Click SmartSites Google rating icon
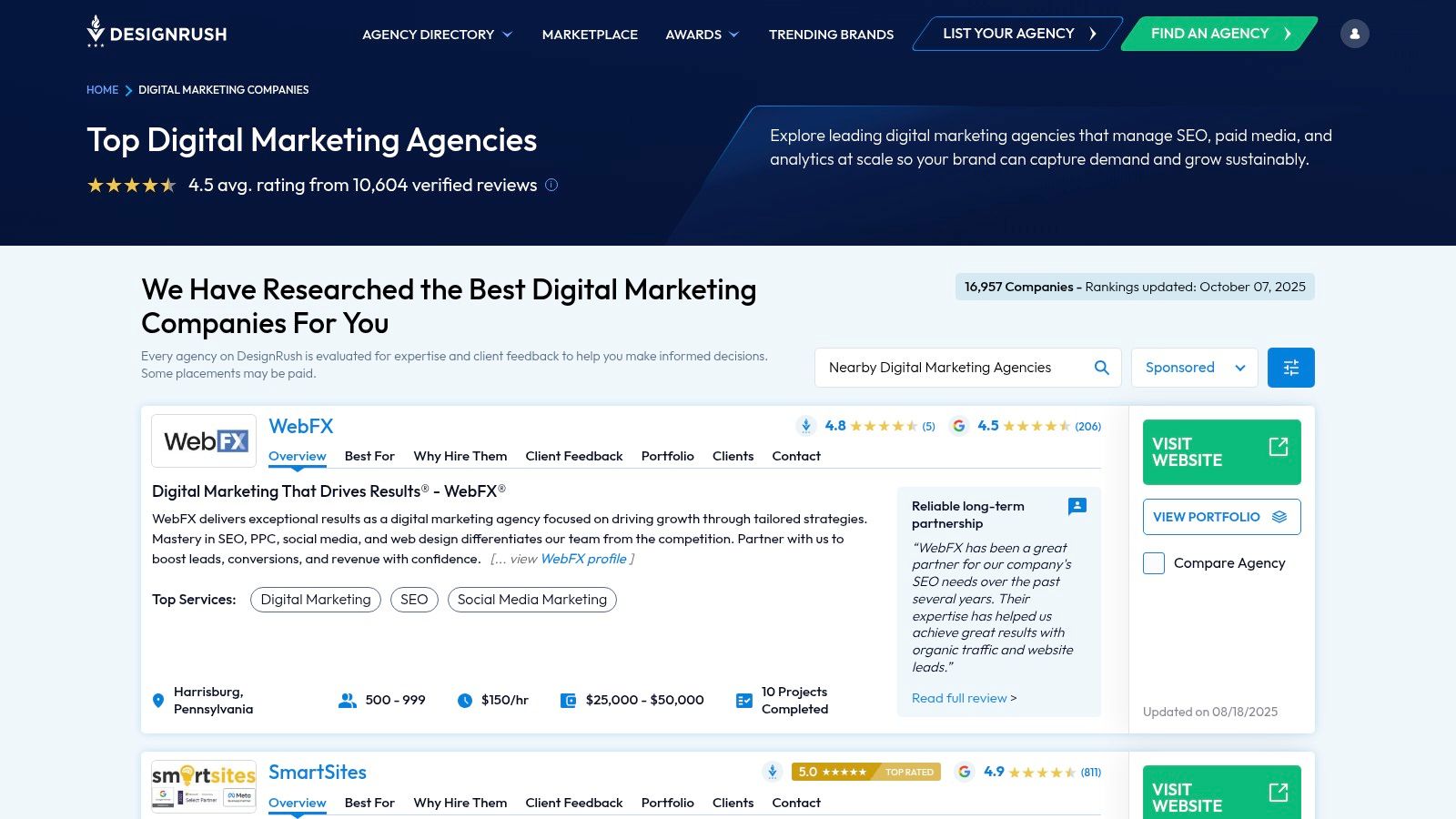 (x=965, y=772)
